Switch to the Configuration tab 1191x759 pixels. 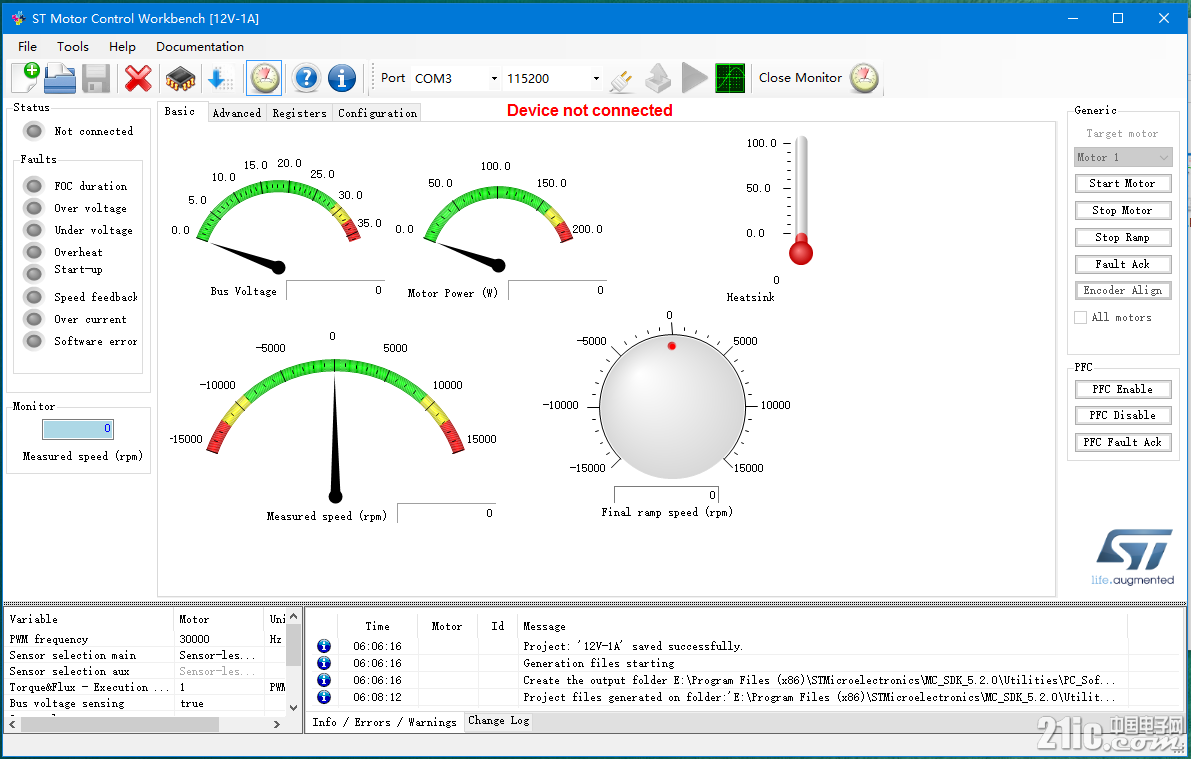tap(378, 113)
